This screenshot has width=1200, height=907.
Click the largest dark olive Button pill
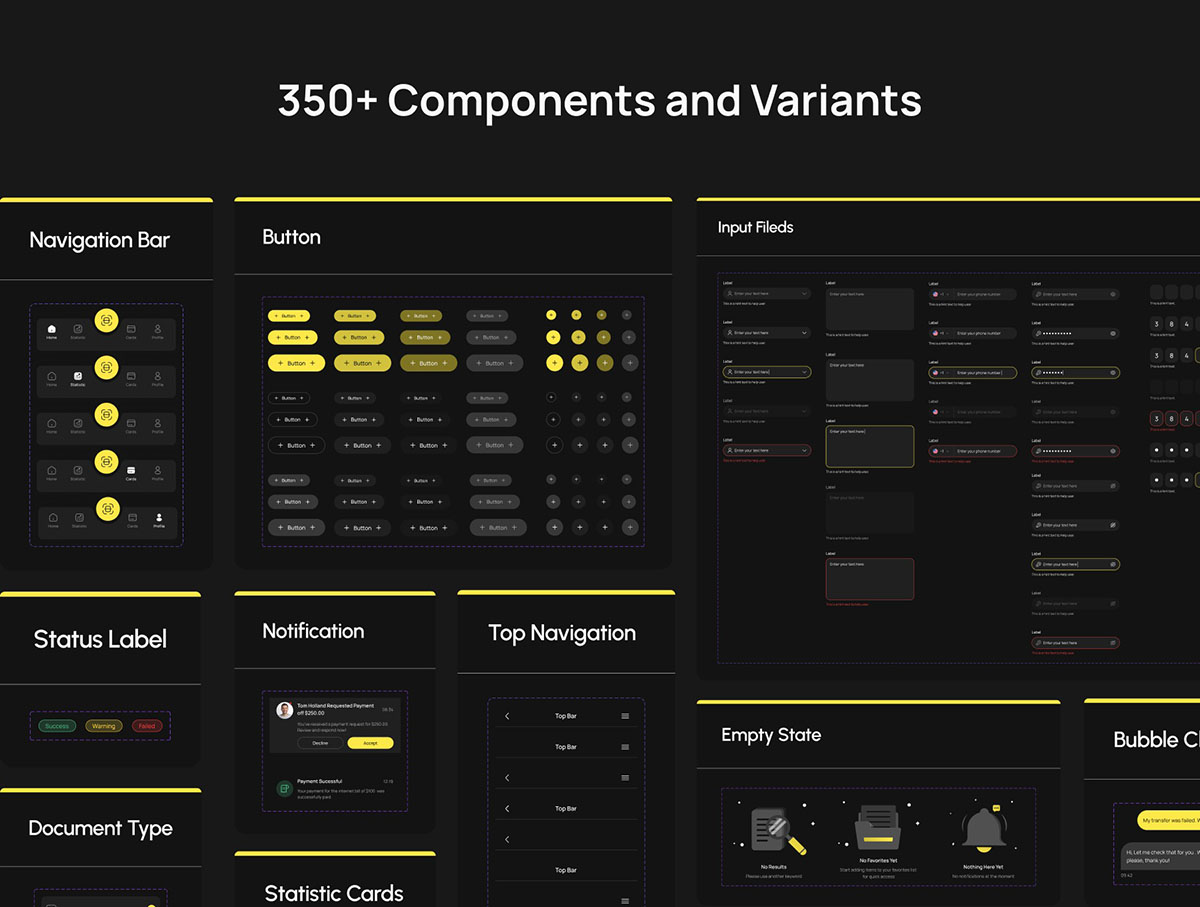[x=428, y=363]
